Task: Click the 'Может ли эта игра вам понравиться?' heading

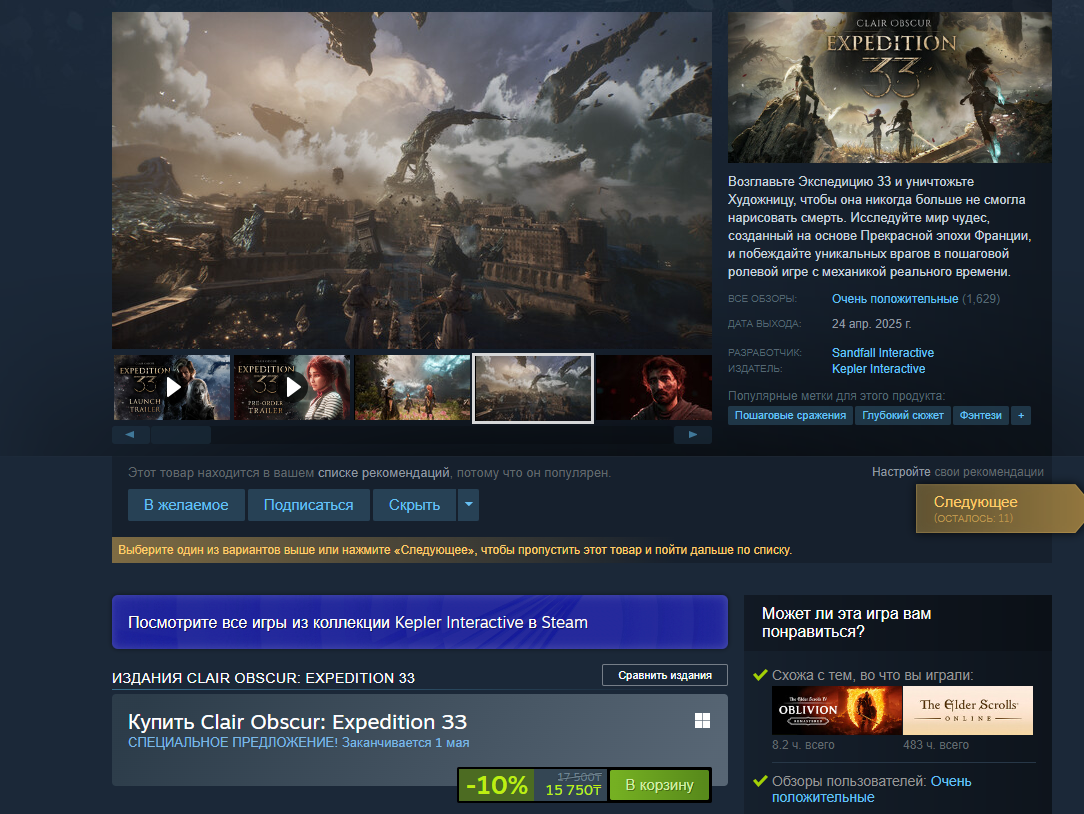Action: click(846, 622)
